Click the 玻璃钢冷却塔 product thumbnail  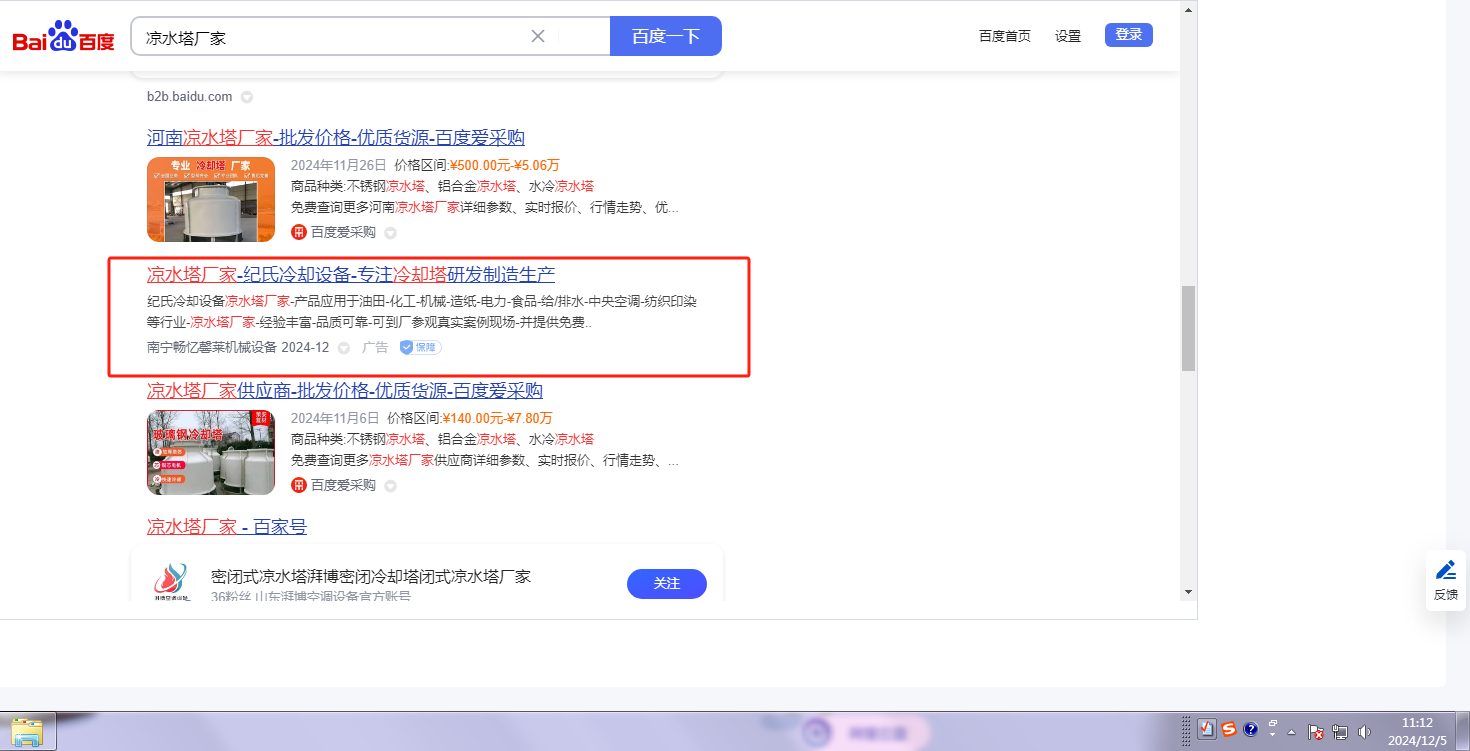click(x=210, y=452)
